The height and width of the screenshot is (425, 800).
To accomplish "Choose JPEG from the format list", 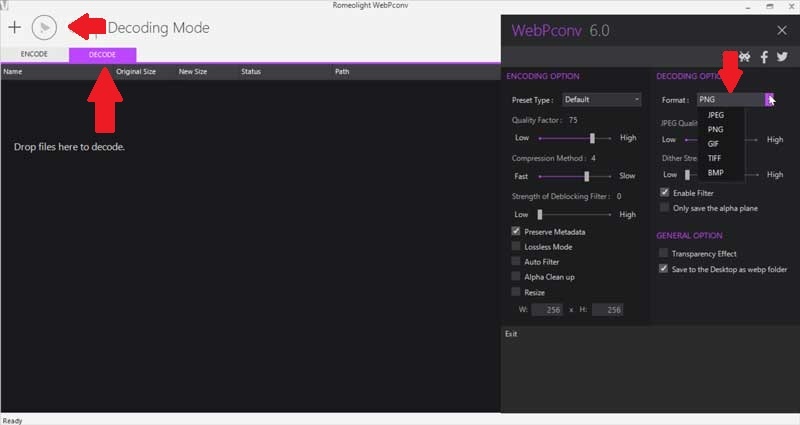I will (x=716, y=115).
